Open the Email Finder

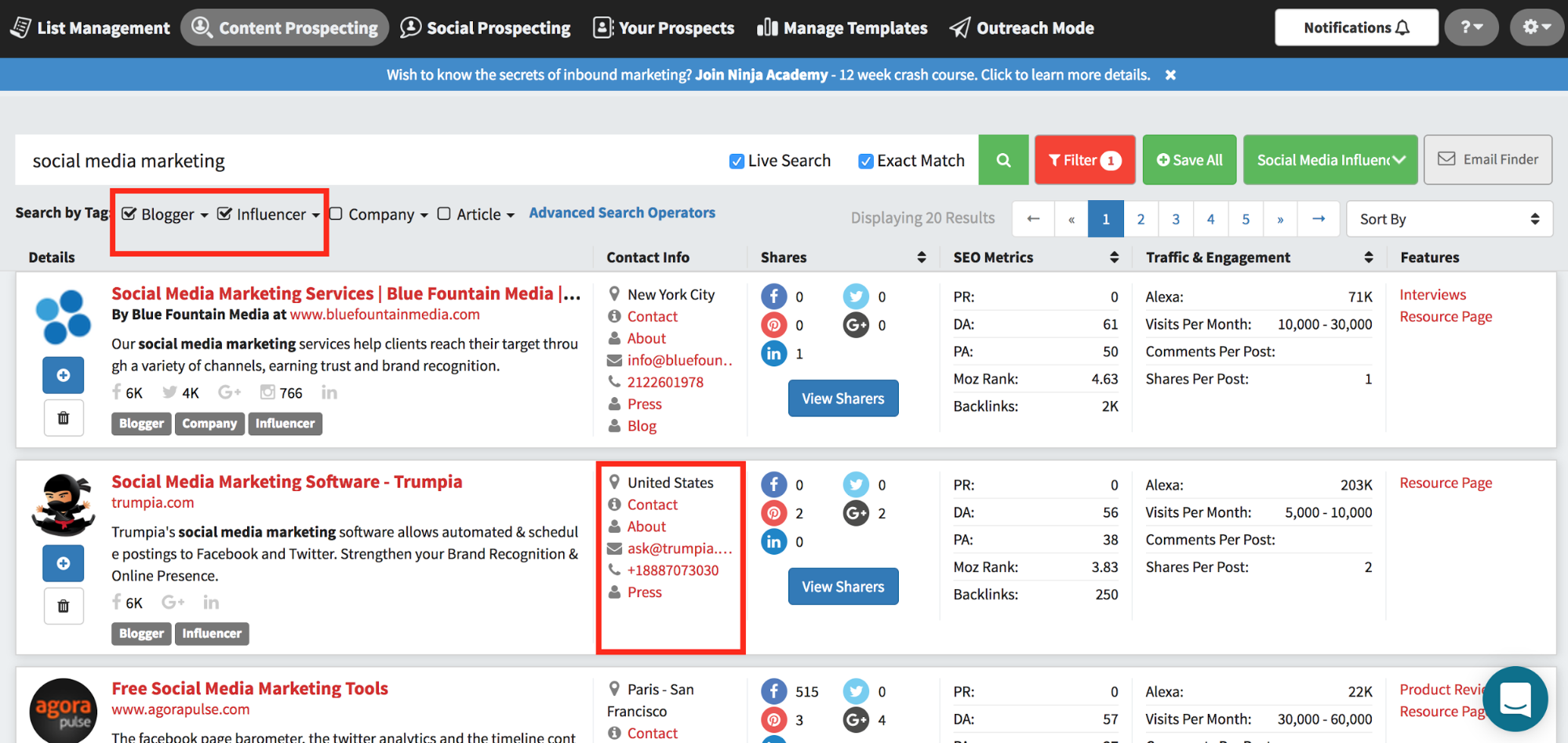1487,159
